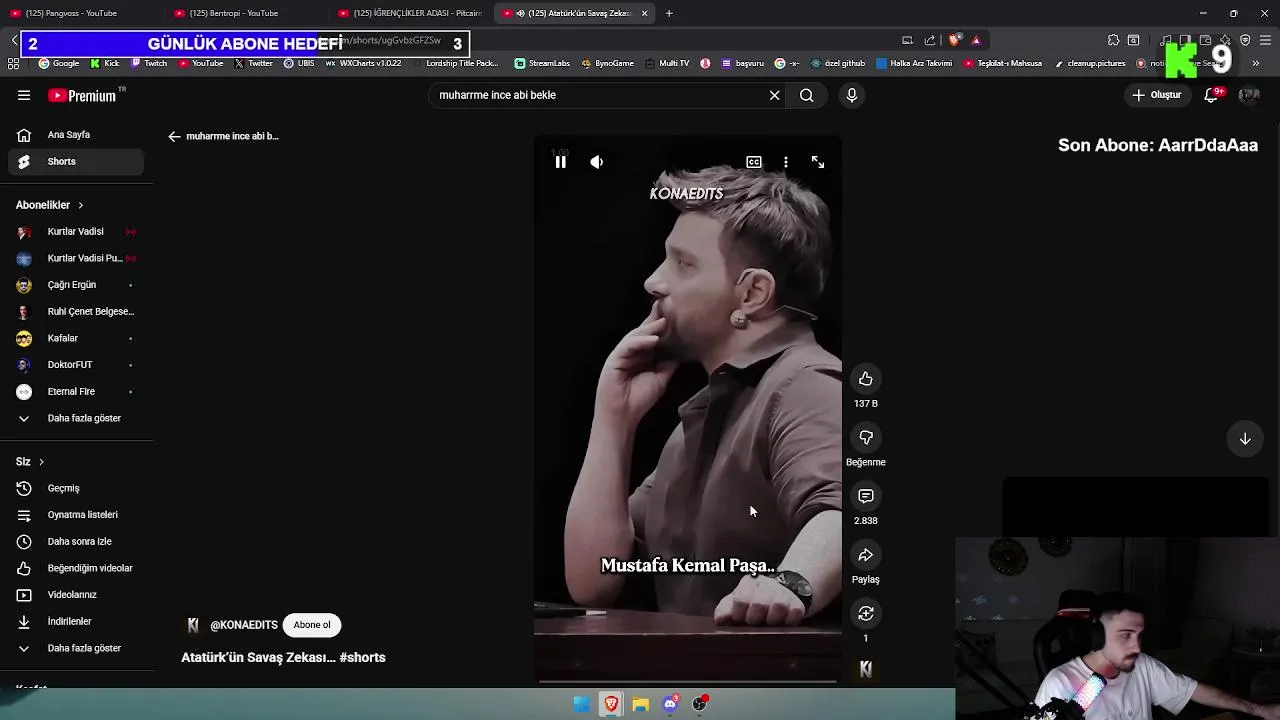This screenshot has height=720, width=1280.
Task: Like the Short with 137 B likes
Action: (866, 379)
